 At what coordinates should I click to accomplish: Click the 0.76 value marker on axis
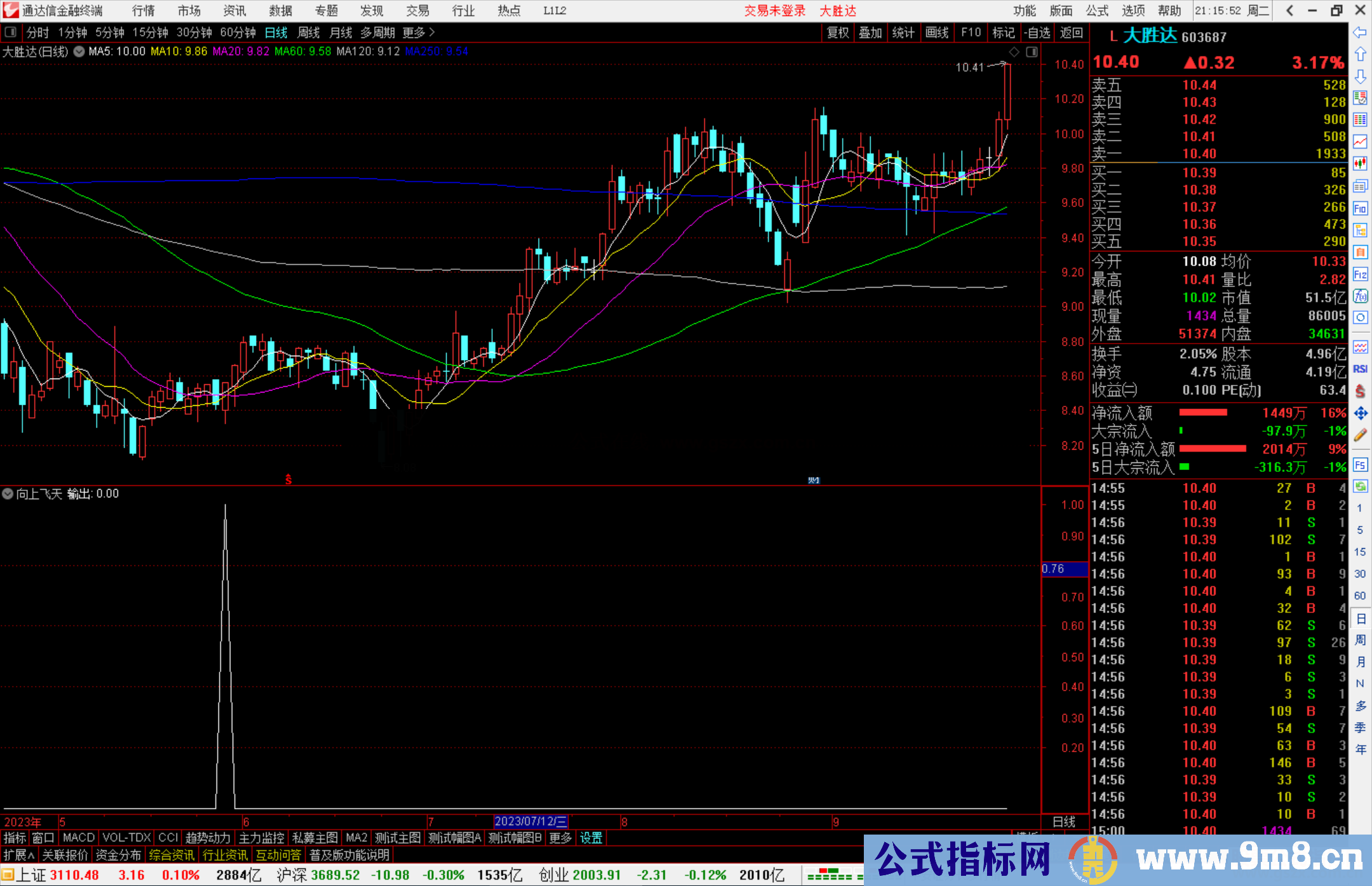(1064, 569)
